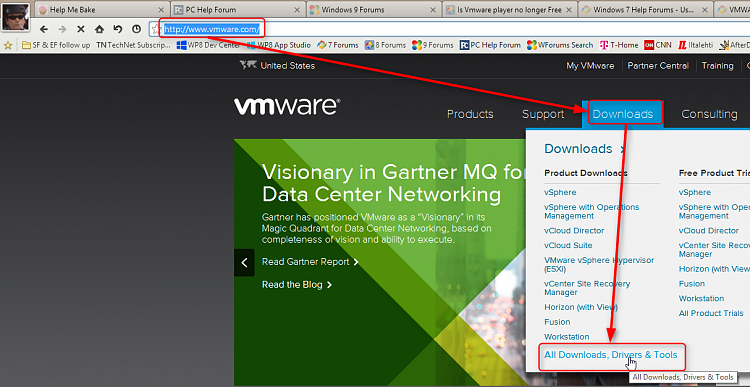Click vSphere with Operations Management under Product Downloads

(592, 211)
